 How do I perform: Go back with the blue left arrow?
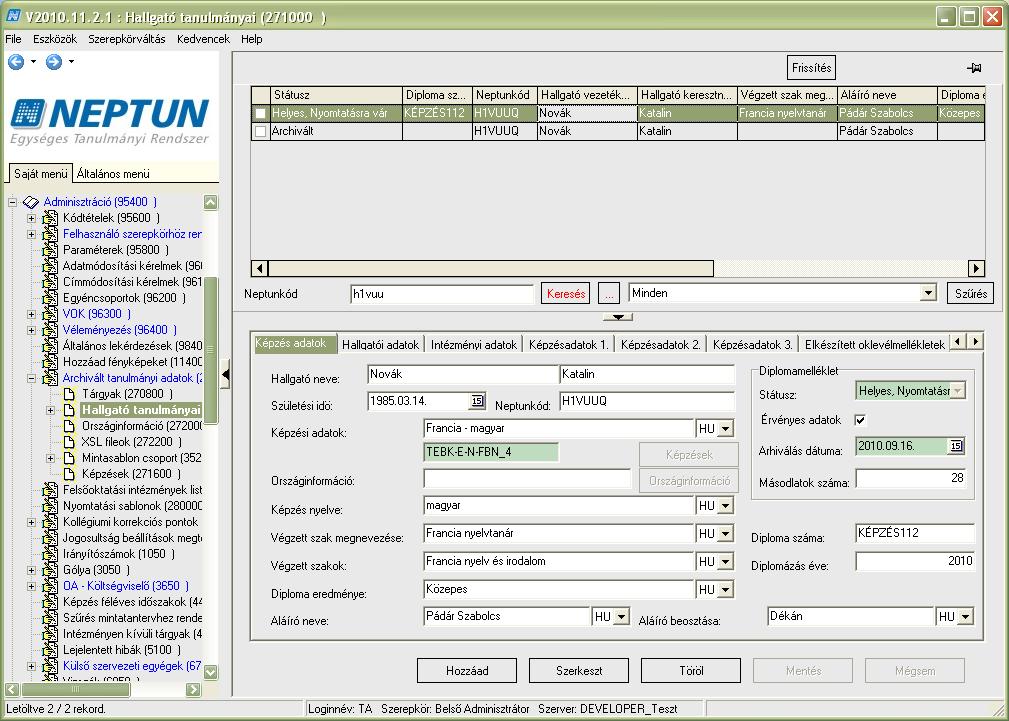click(x=16, y=62)
